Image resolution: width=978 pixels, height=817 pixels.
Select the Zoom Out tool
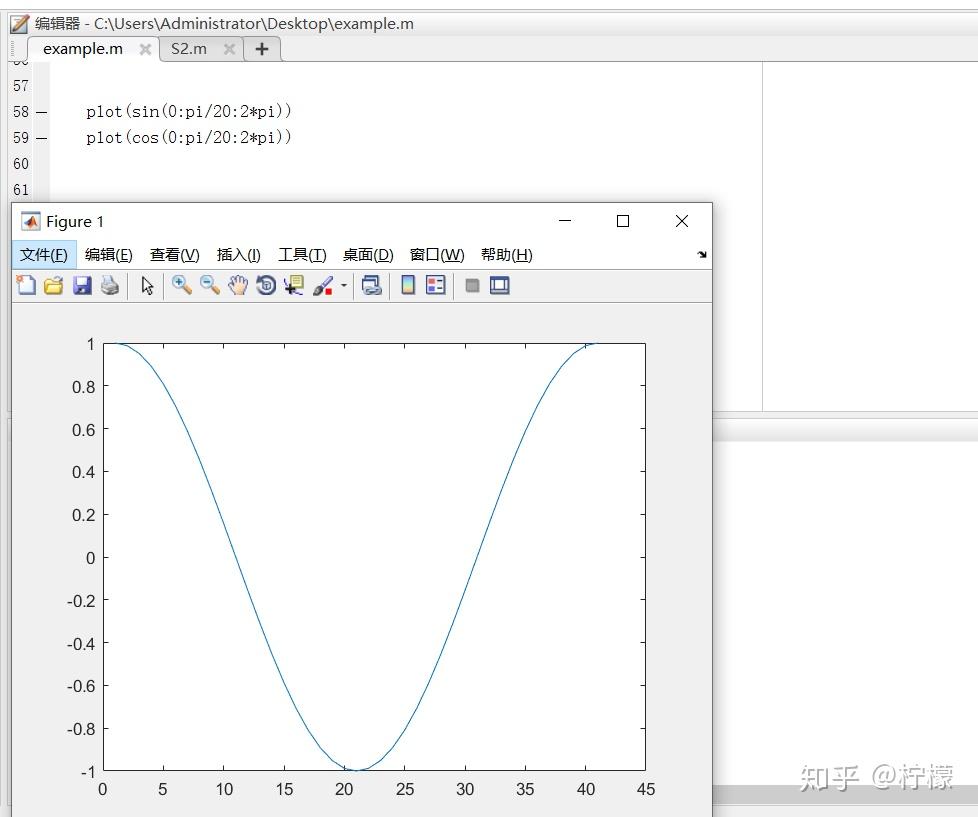click(210, 285)
